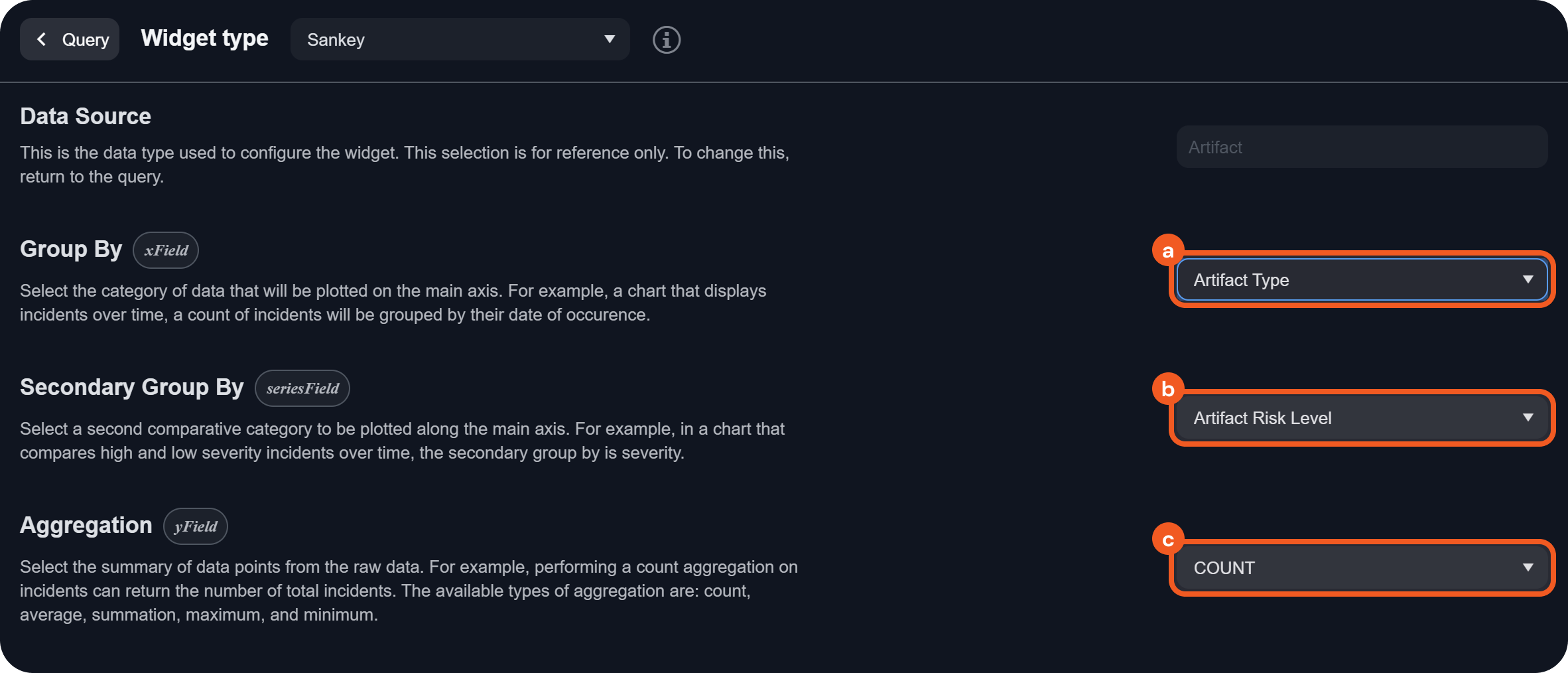
Task: Go back to Query button
Action: (70, 40)
